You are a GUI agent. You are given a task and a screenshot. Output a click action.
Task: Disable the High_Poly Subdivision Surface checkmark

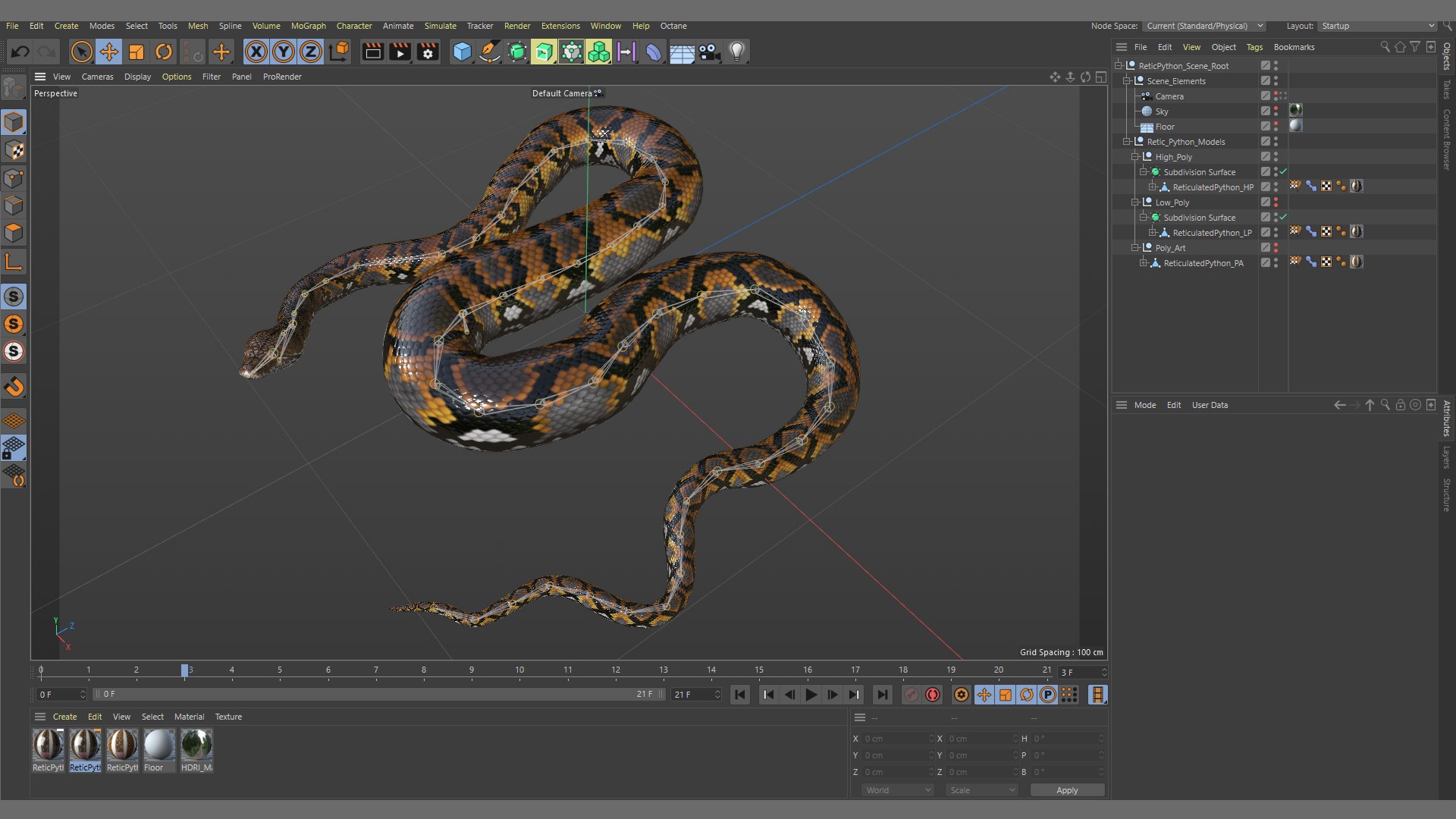1283,172
